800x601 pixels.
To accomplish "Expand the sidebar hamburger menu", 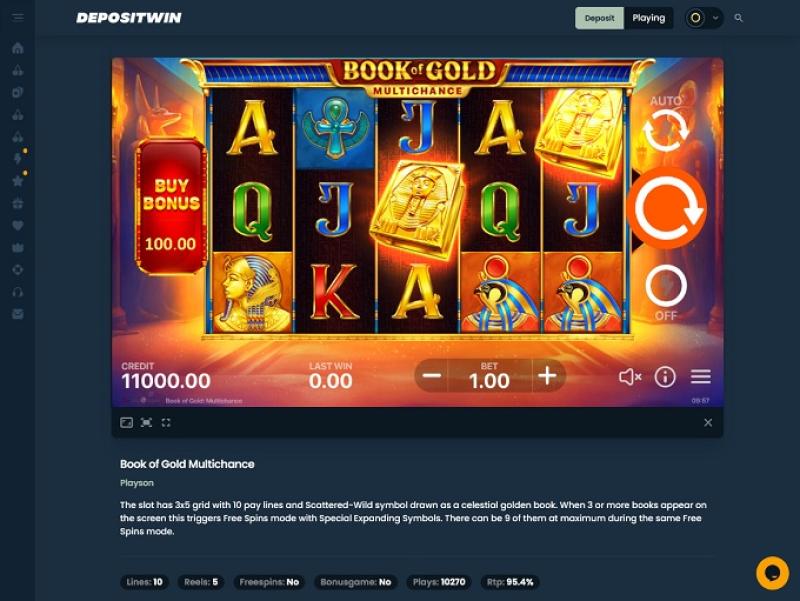I will [x=18, y=18].
